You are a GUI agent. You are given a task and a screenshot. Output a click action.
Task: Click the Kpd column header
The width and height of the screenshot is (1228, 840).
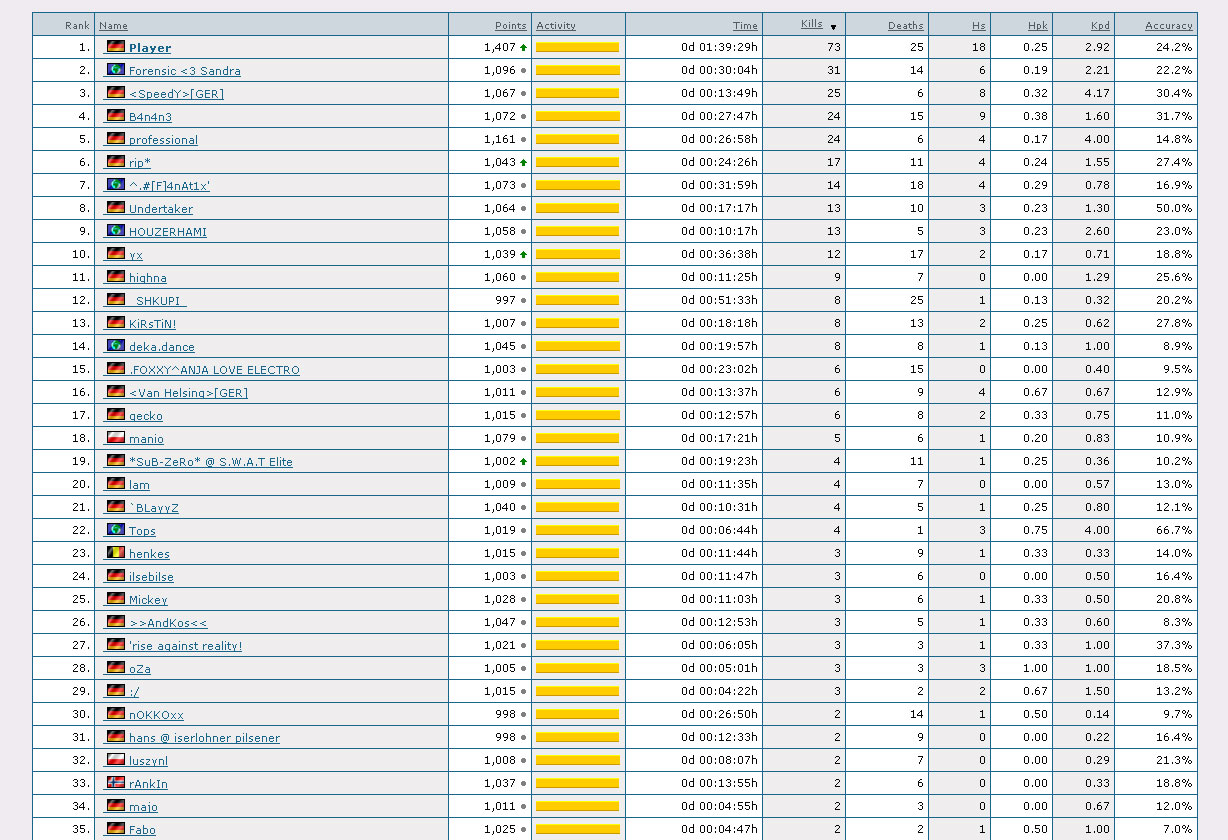coord(1100,26)
